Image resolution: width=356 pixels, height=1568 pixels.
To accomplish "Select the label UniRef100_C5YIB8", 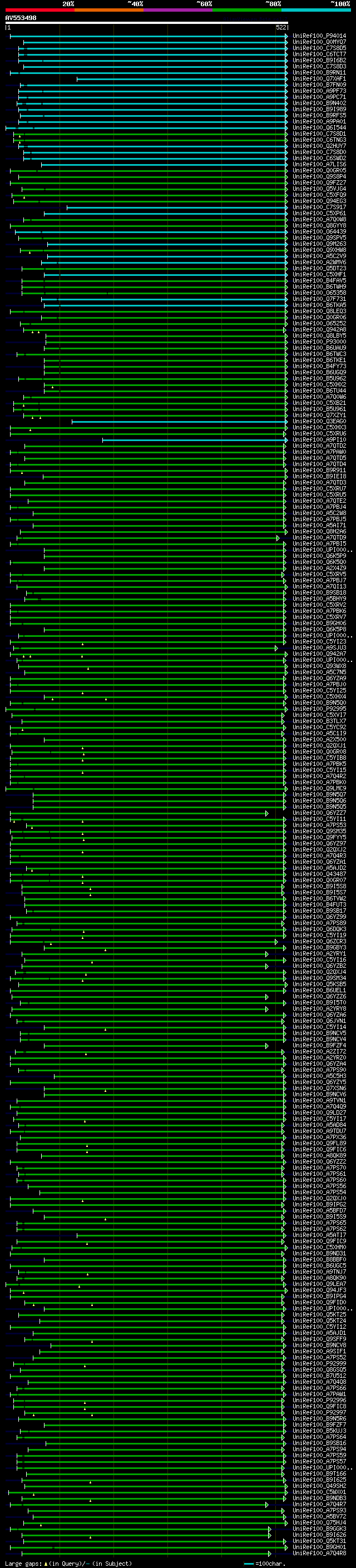I will tap(319, 757).
